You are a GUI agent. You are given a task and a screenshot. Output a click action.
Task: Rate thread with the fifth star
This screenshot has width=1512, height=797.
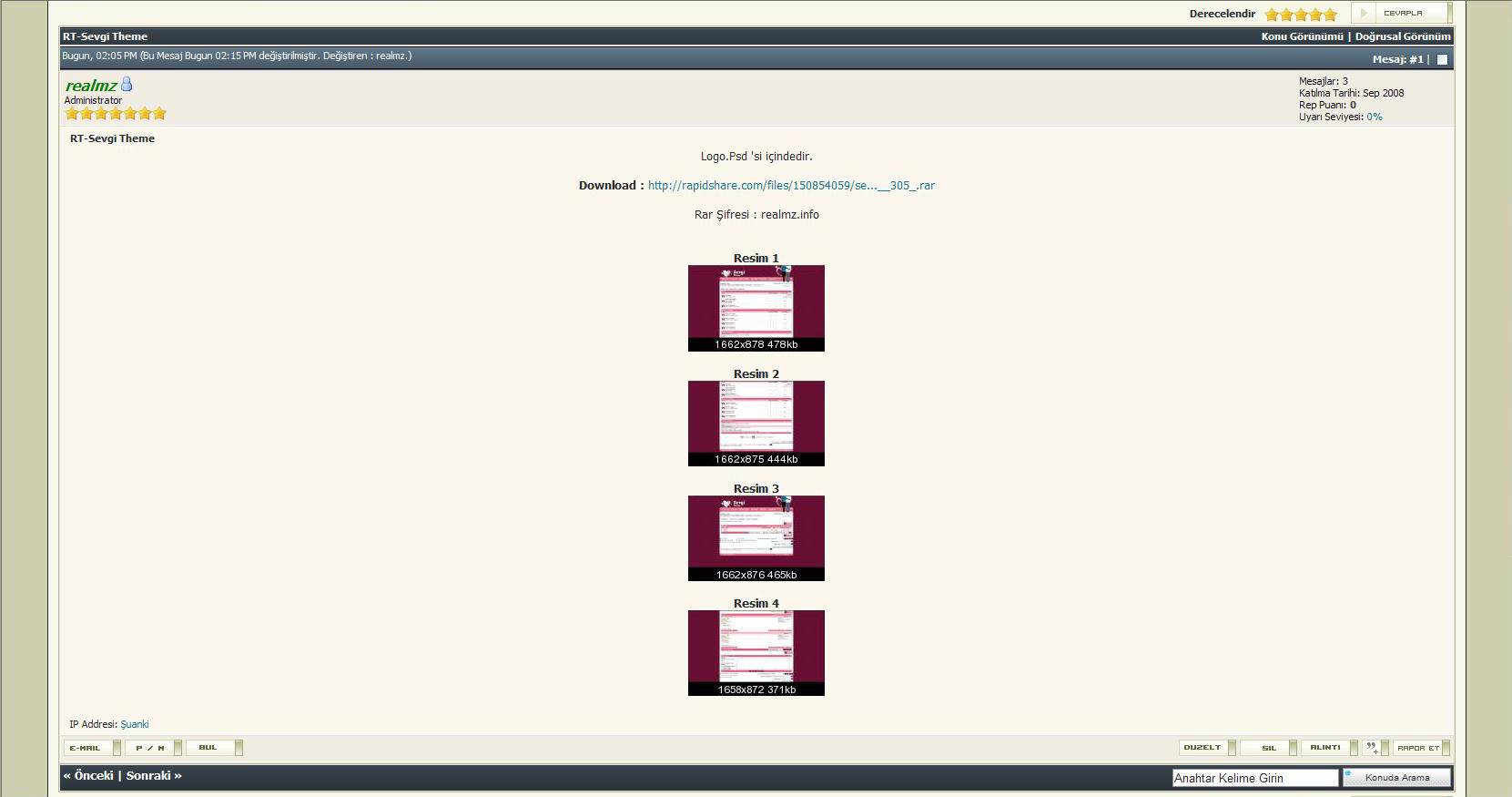pos(1331,15)
